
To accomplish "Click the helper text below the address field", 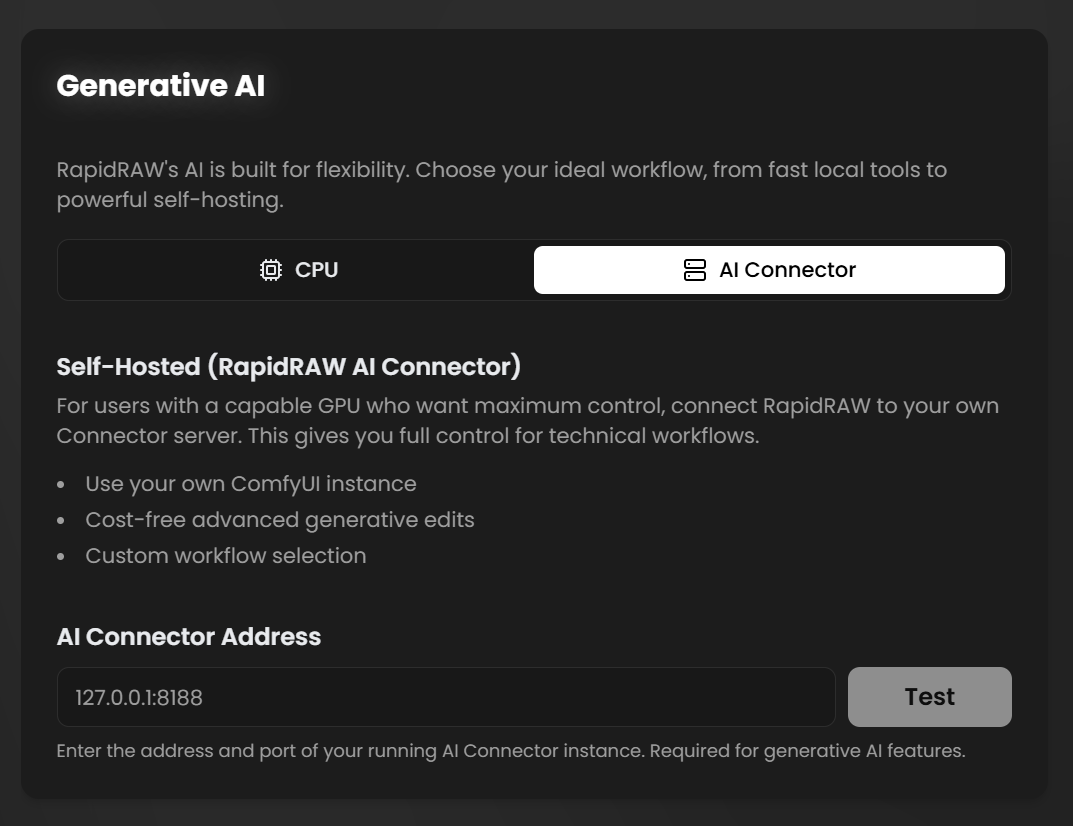I will [x=511, y=751].
